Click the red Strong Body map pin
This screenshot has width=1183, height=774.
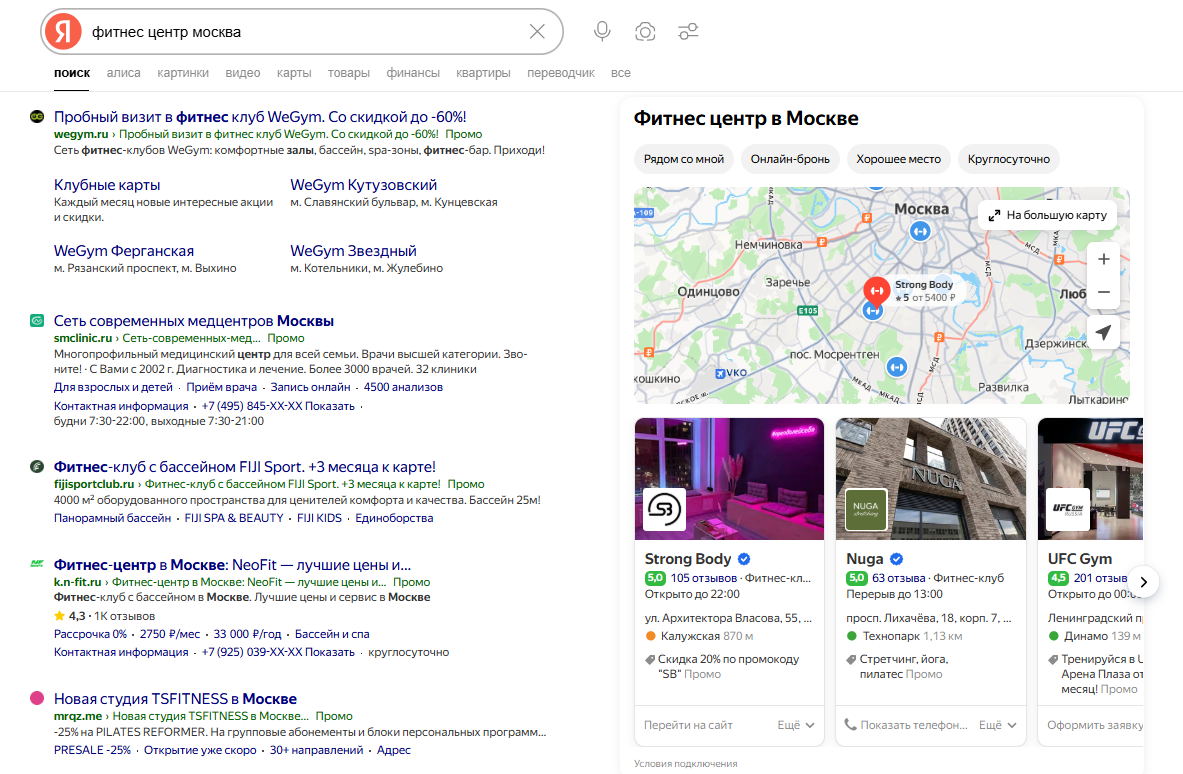point(876,290)
